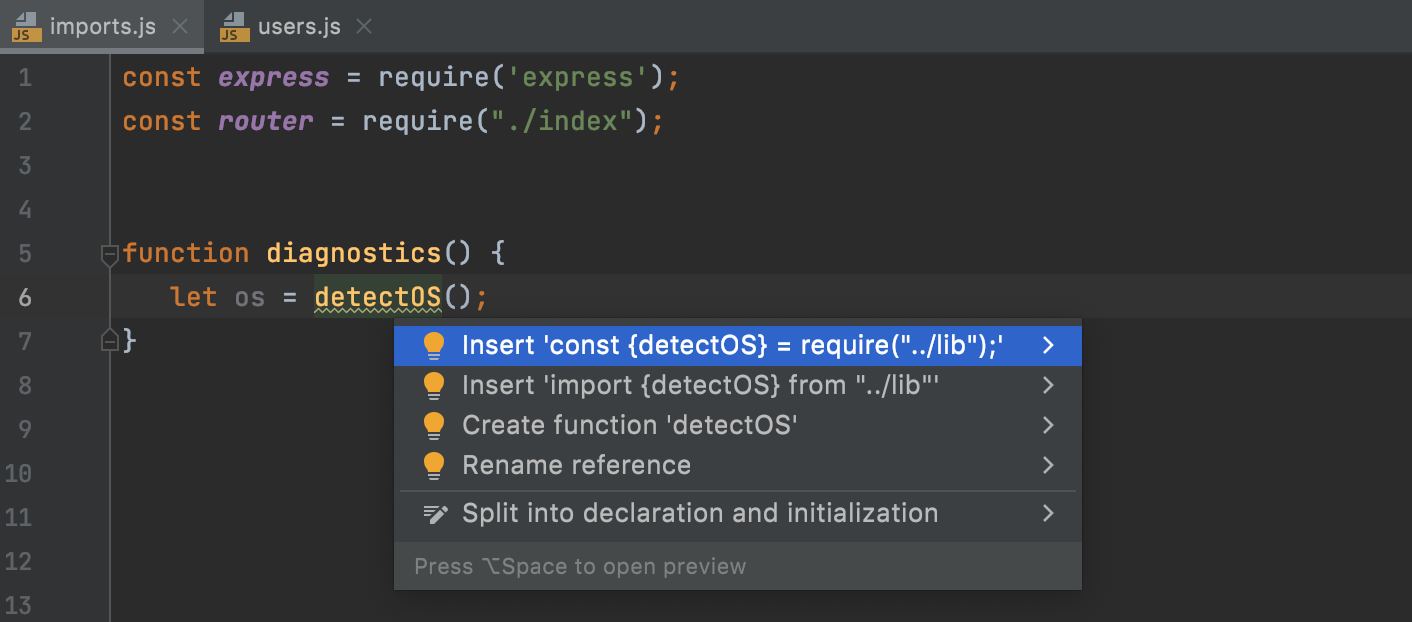
Task: Click line number 6 in the gutter
Action: [25, 297]
